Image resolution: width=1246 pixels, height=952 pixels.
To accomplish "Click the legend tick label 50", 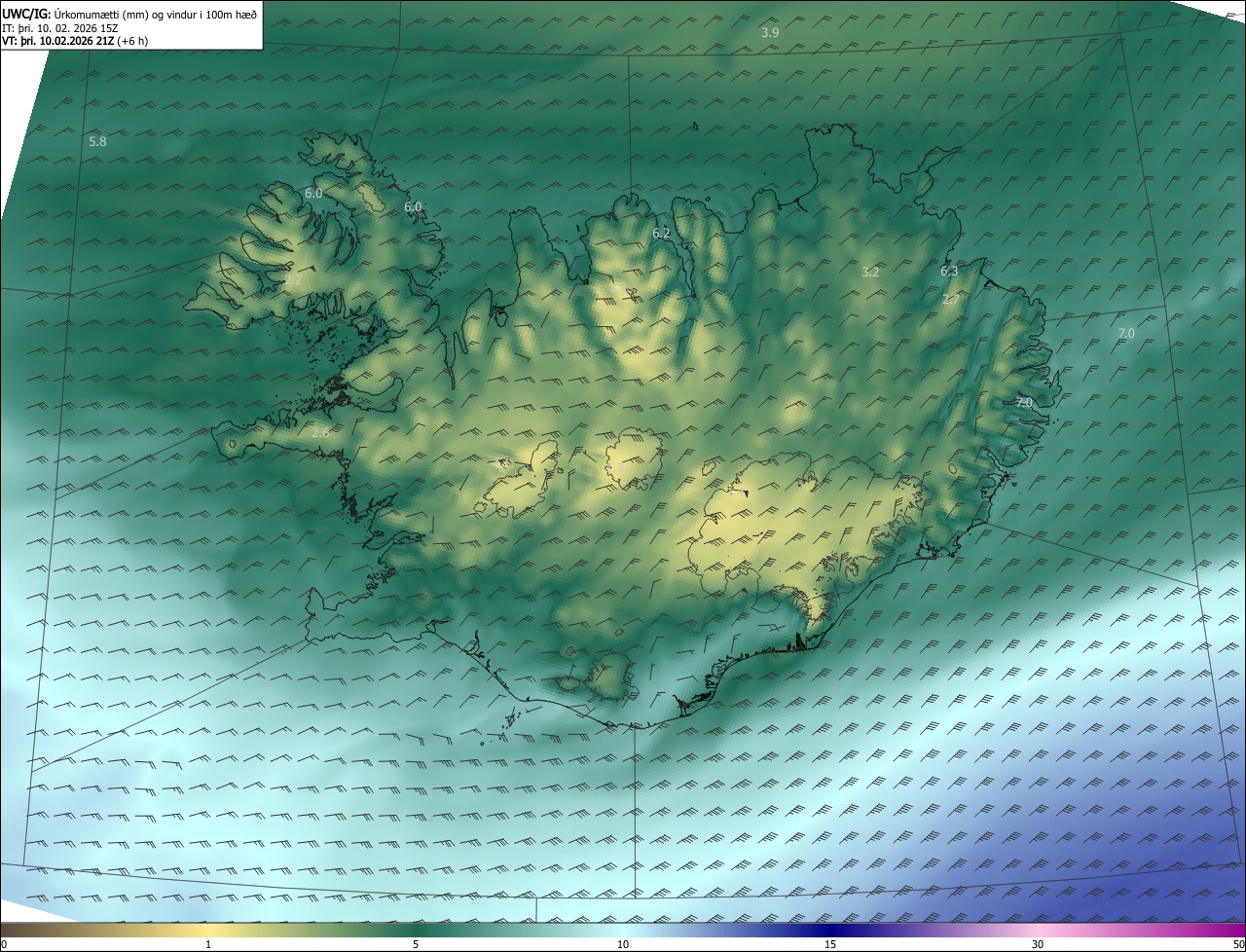I will [x=1238, y=944].
